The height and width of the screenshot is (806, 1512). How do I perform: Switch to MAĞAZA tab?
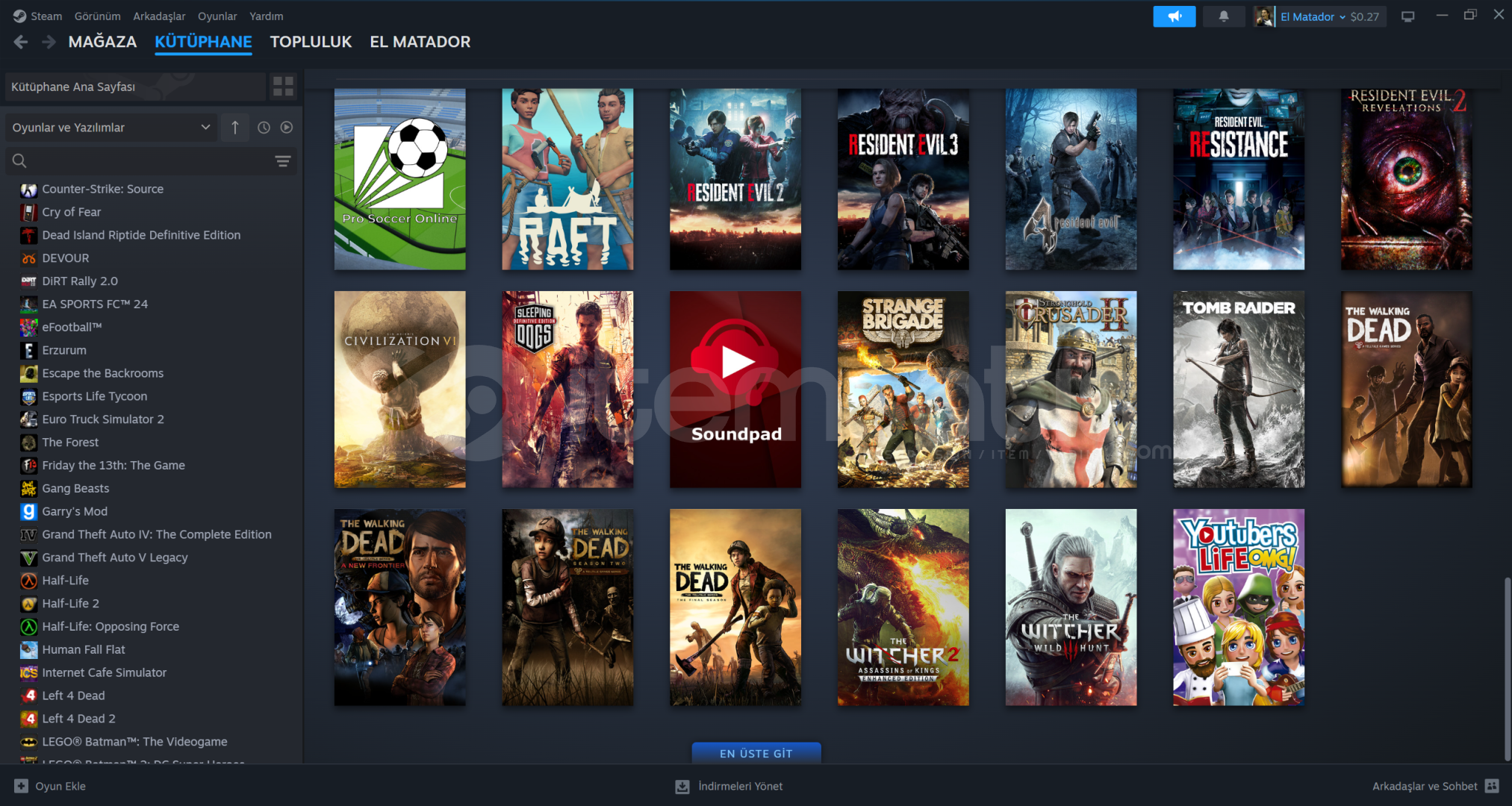tap(102, 42)
